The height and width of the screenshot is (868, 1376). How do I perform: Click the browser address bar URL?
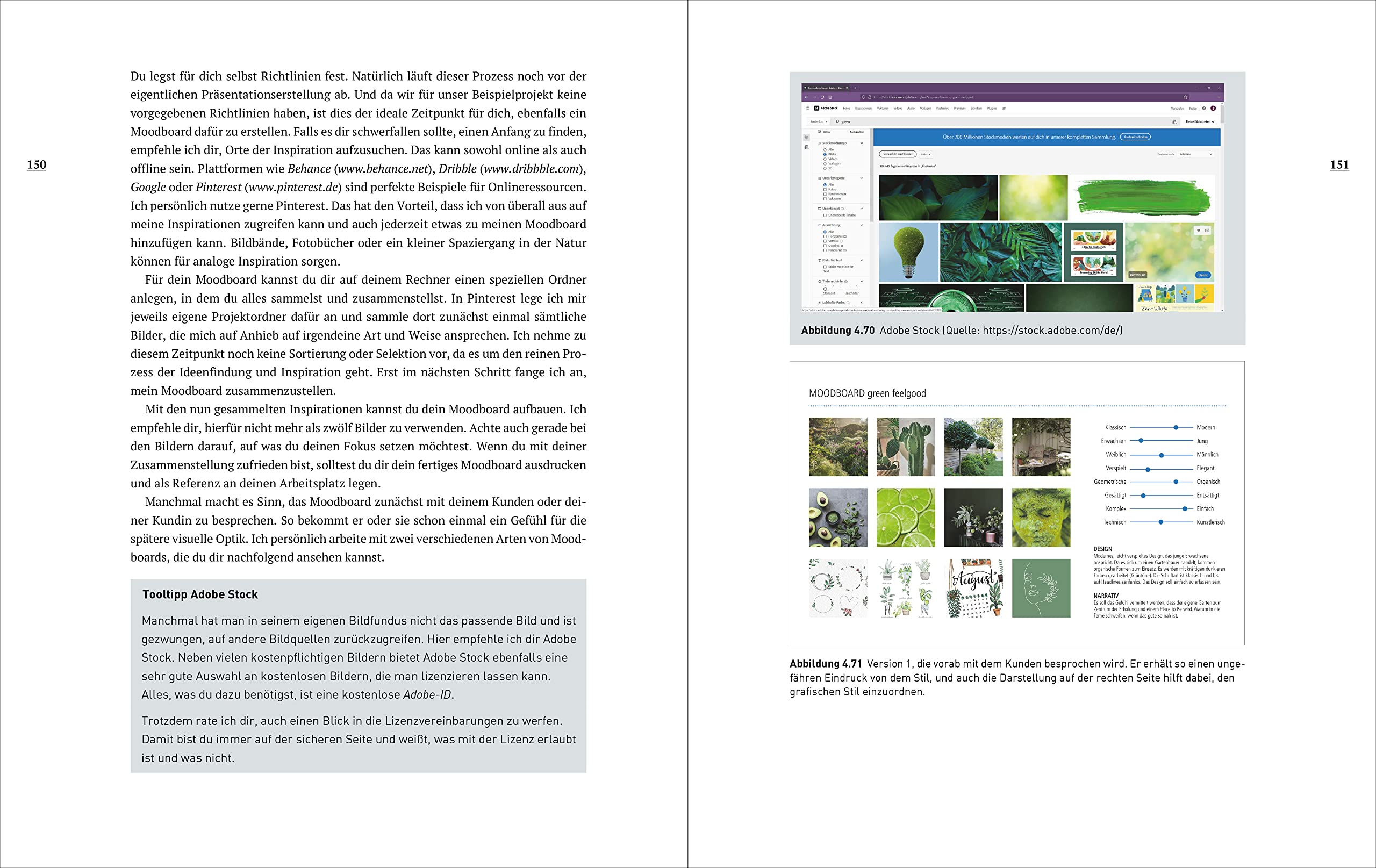pyautogui.click(x=923, y=97)
